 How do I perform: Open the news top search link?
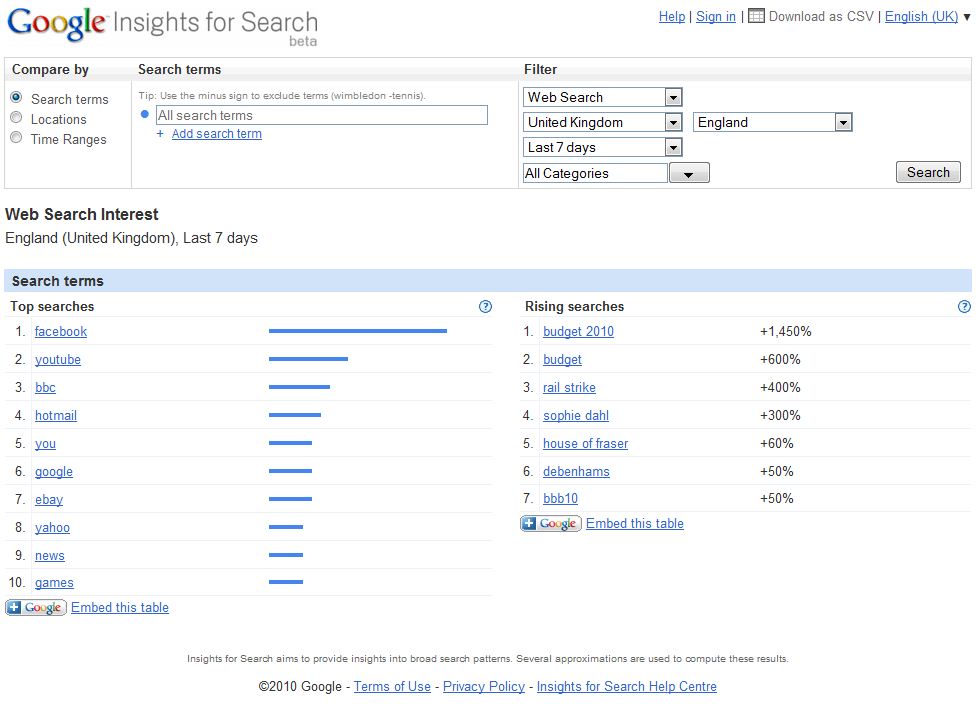(49, 556)
